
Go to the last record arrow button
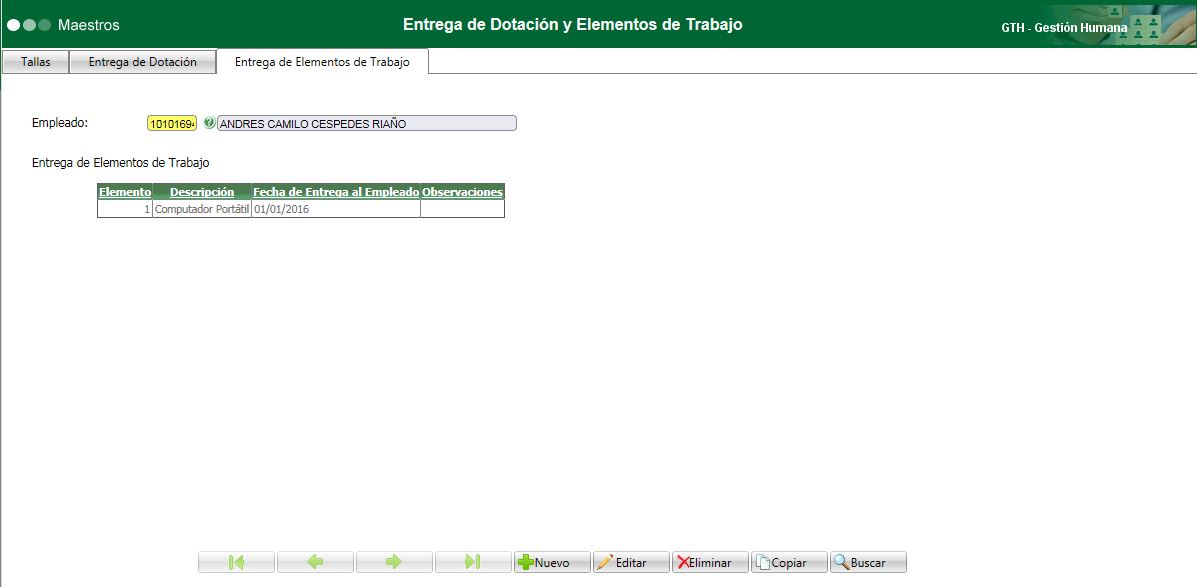pos(473,563)
